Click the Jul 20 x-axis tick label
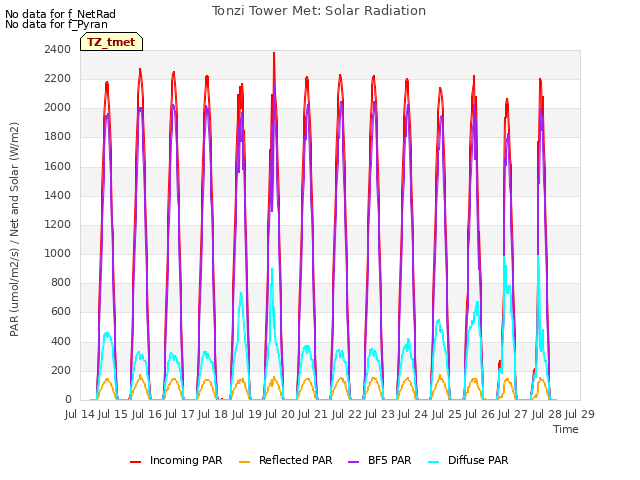The image size is (640, 480). 280,414
